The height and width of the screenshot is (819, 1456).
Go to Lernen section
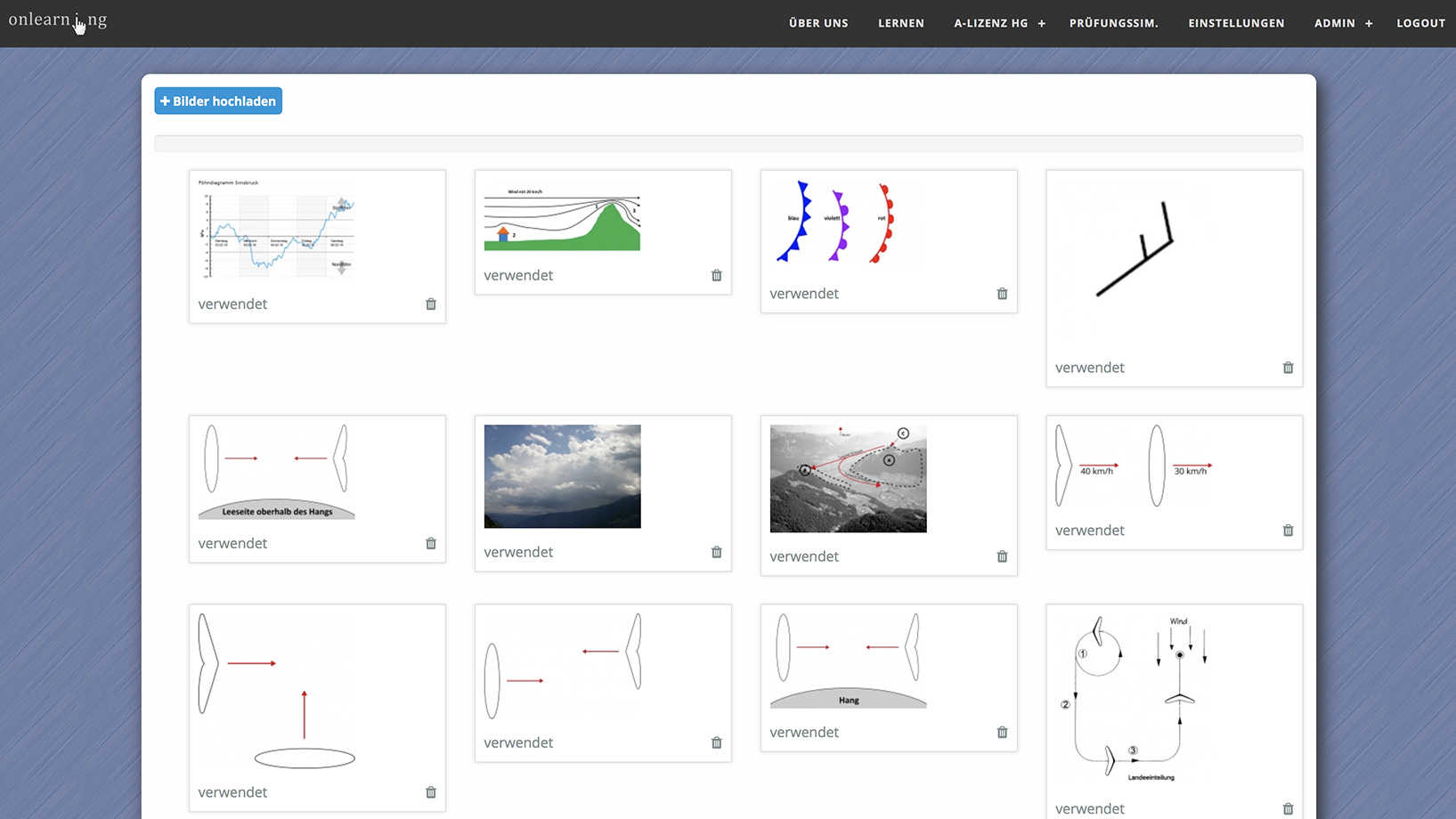click(900, 23)
